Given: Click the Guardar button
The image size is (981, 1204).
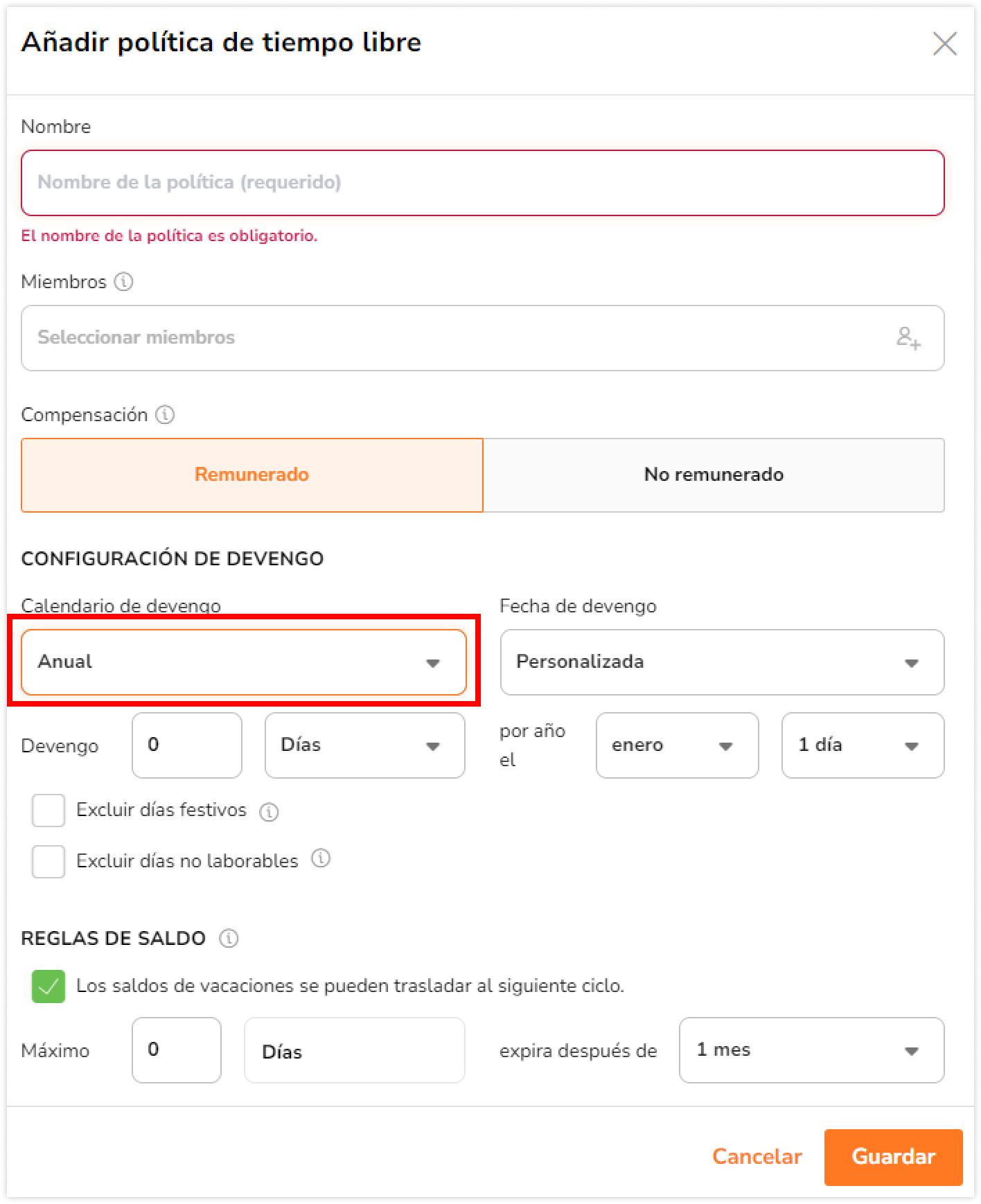Looking at the screenshot, I should pyautogui.click(x=893, y=1157).
